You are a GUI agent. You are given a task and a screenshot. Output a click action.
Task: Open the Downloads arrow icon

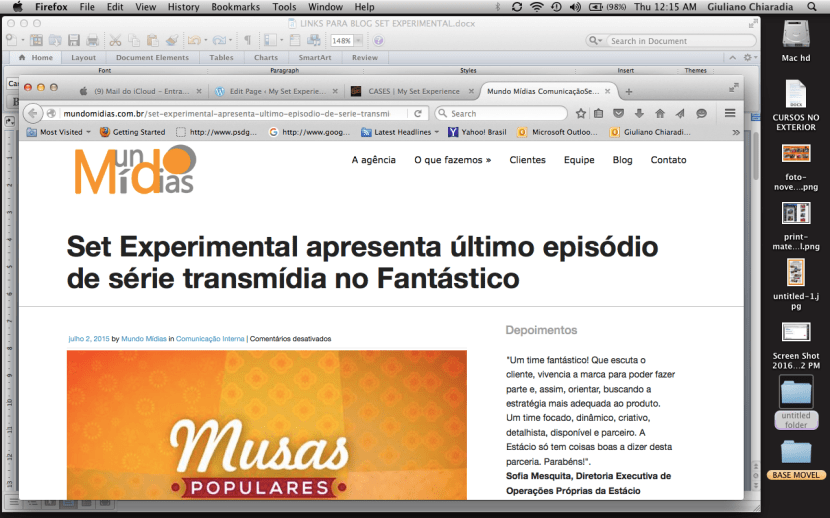pos(640,113)
